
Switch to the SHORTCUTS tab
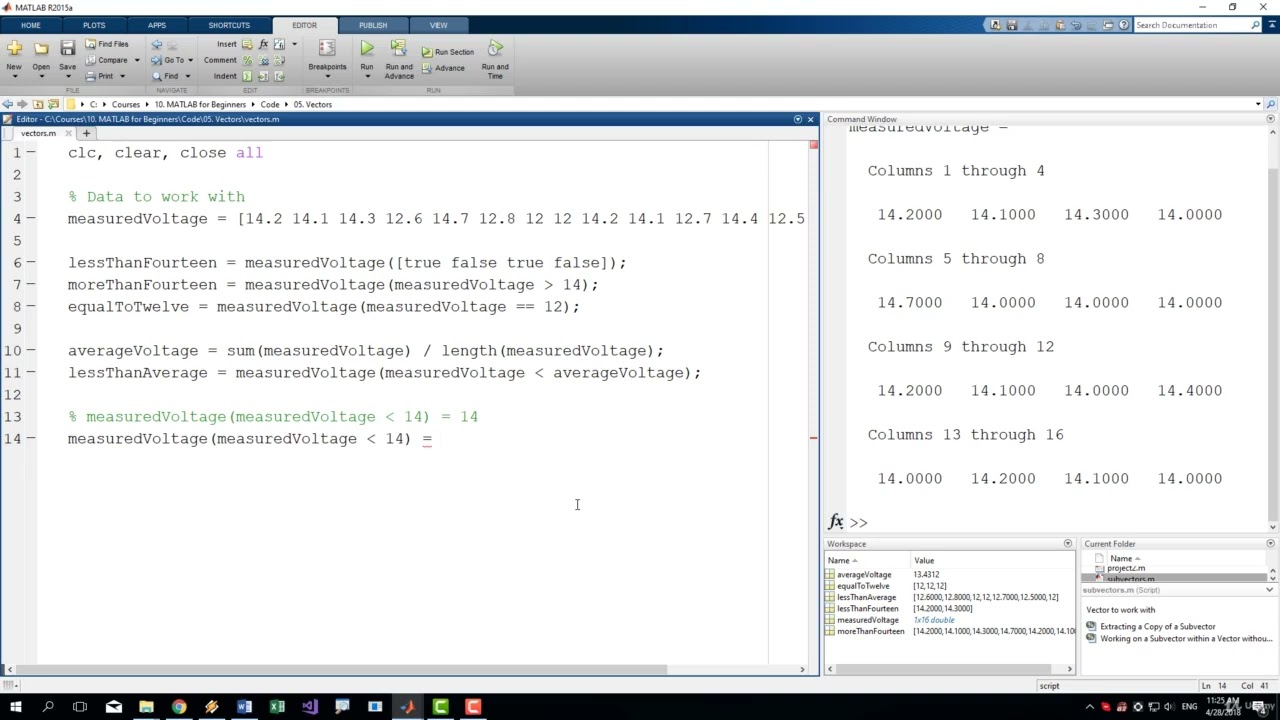(229, 25)
